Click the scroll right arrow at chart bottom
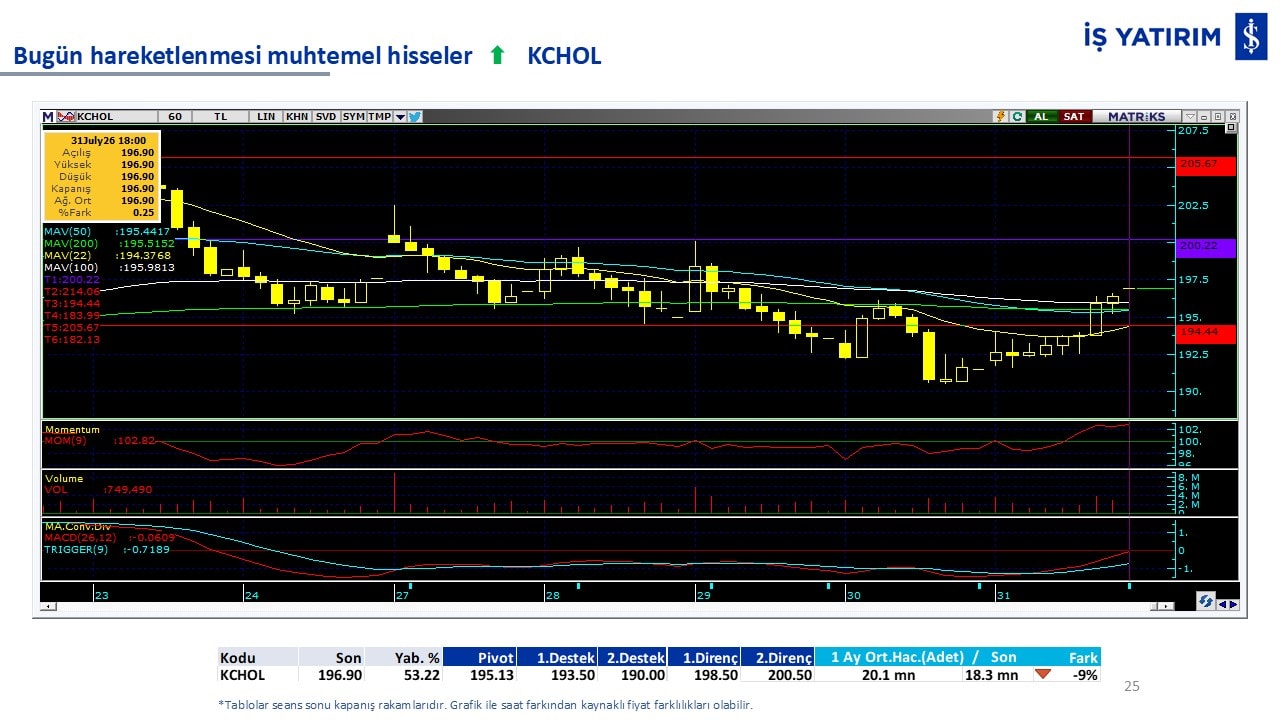Viewport: 1280px width, 720px height. point(1167,606)
